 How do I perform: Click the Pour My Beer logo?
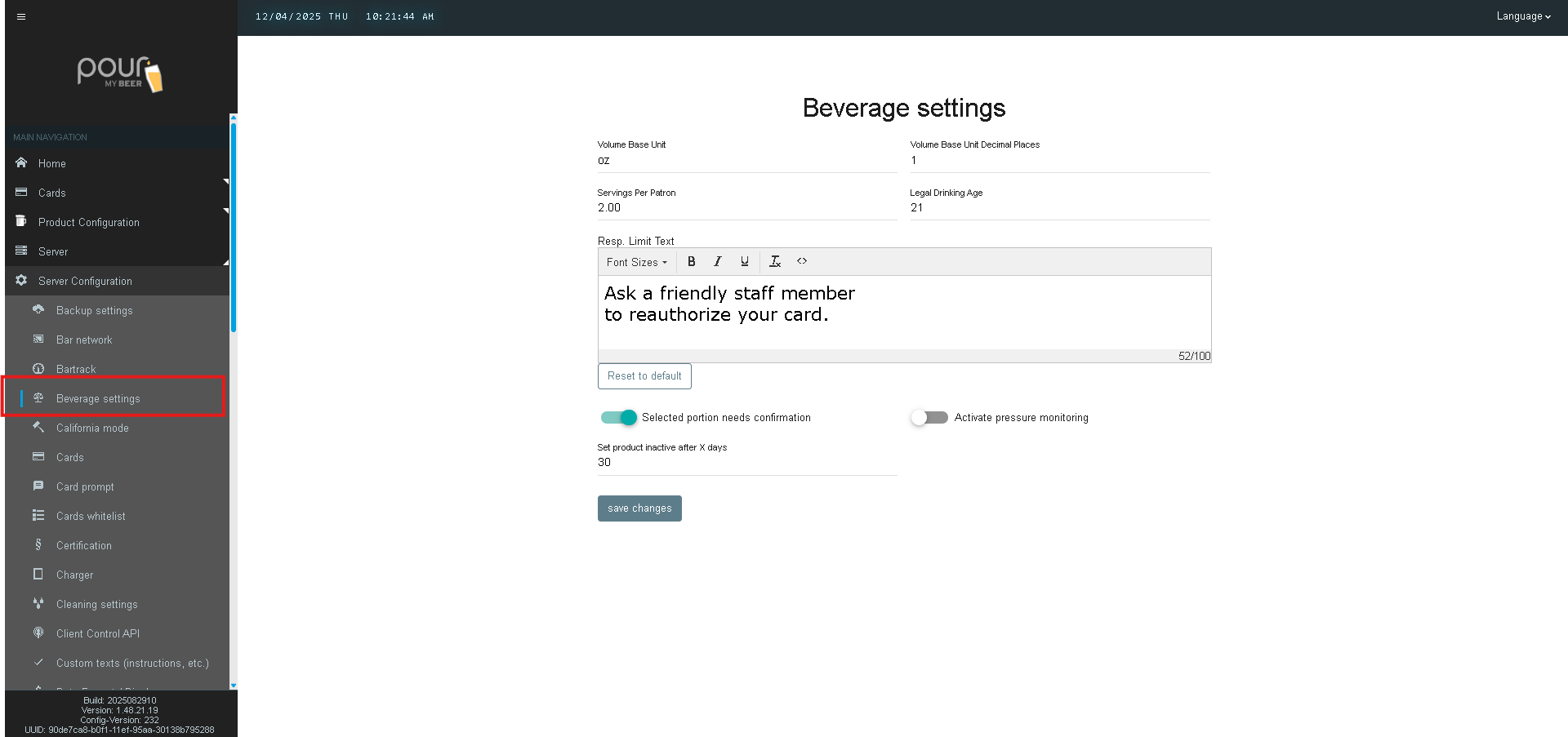pos(119,74)
